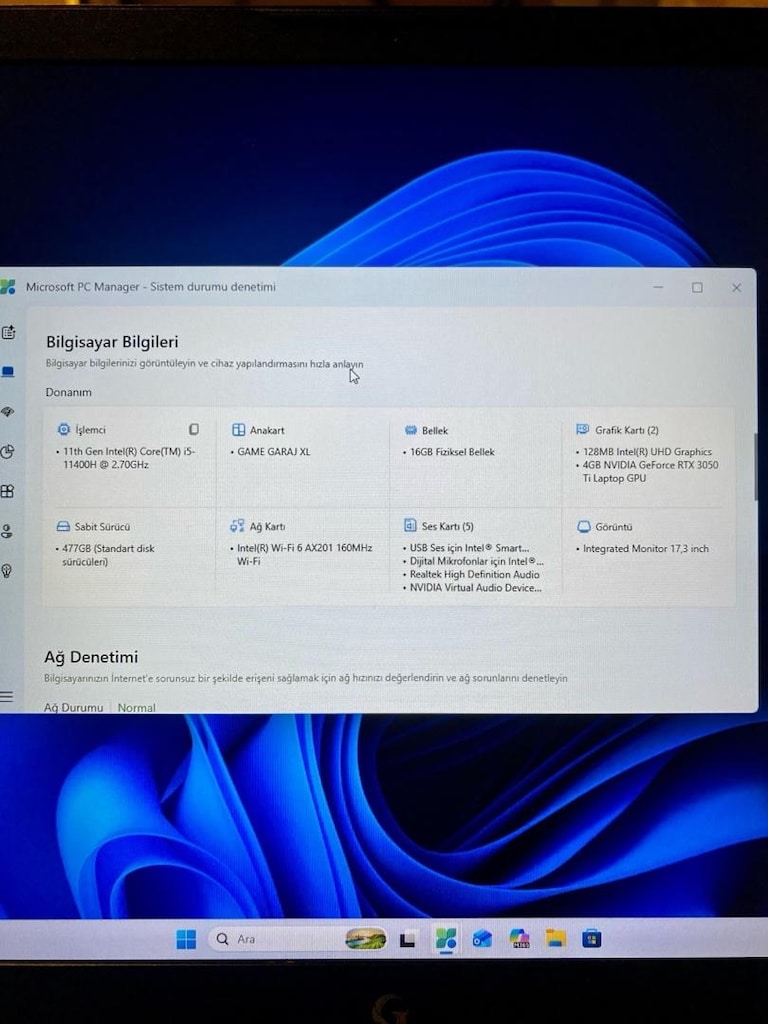Click the window's vertical scrollbar

755,467
